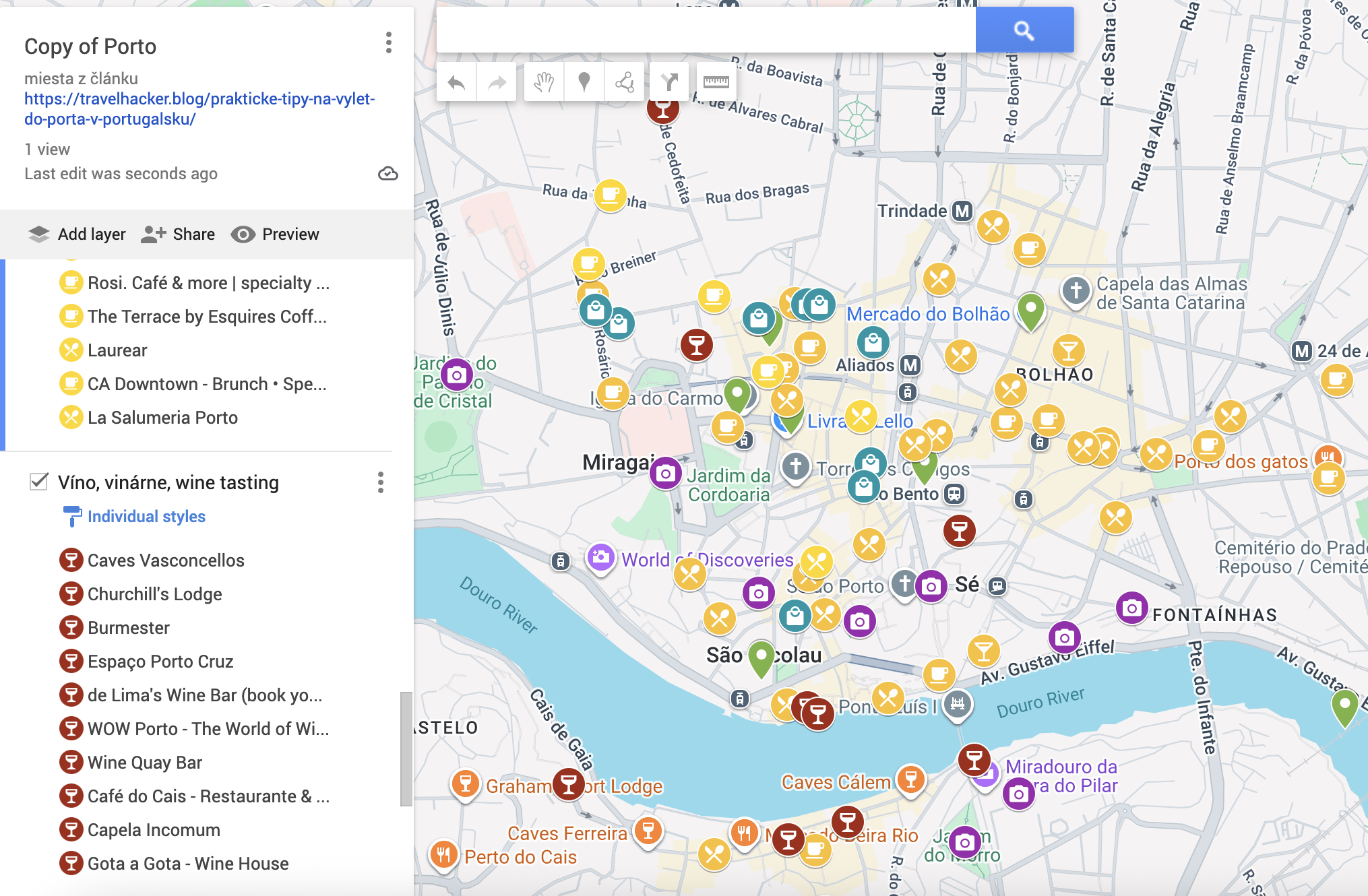Image resolution: width=1368 pixels, height=896 pixels.
Task: Click the undo arrow button
Action: pyautogui.click(x=456, y=82)
